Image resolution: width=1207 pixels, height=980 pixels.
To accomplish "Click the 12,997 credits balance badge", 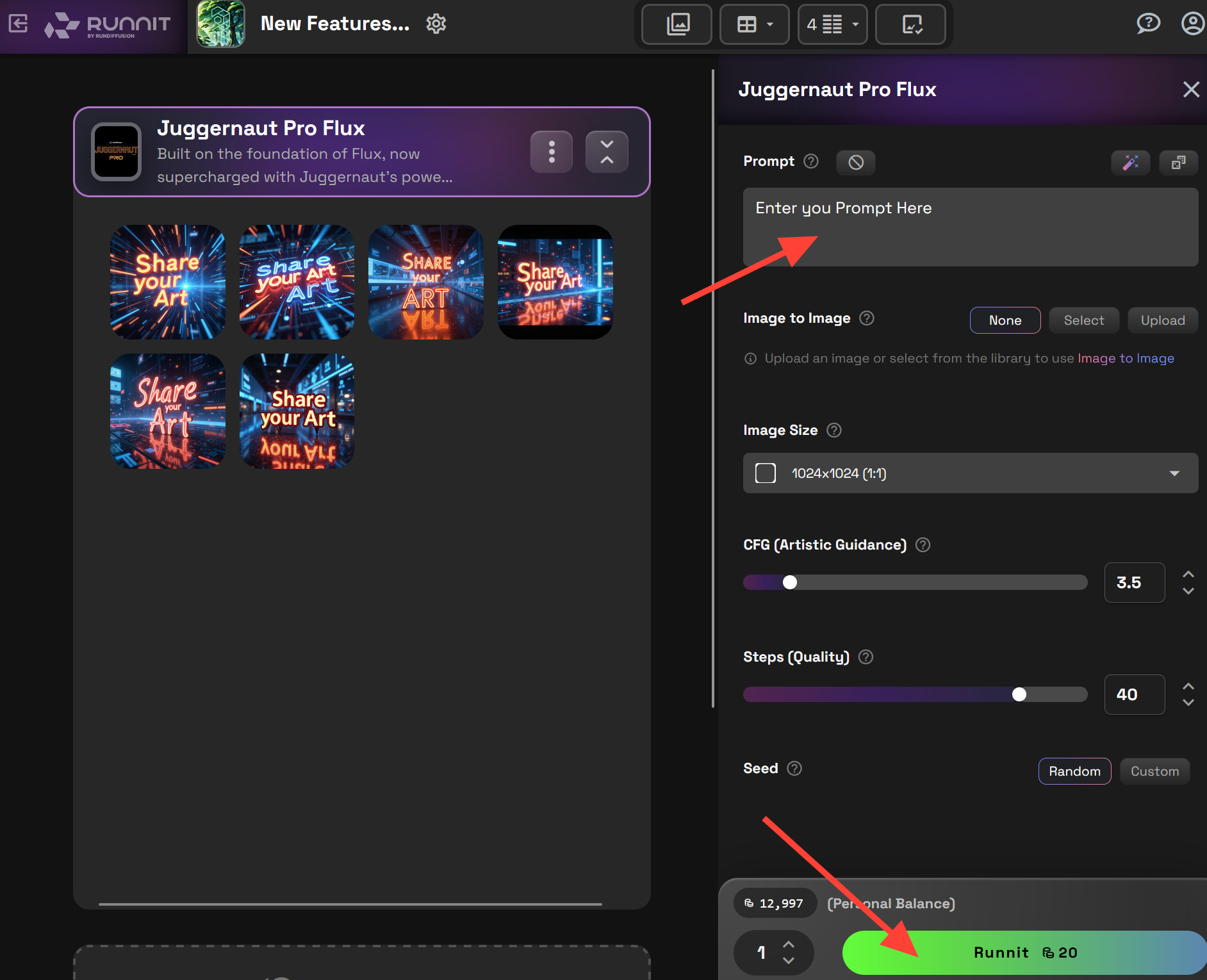I will pos(775,903).
